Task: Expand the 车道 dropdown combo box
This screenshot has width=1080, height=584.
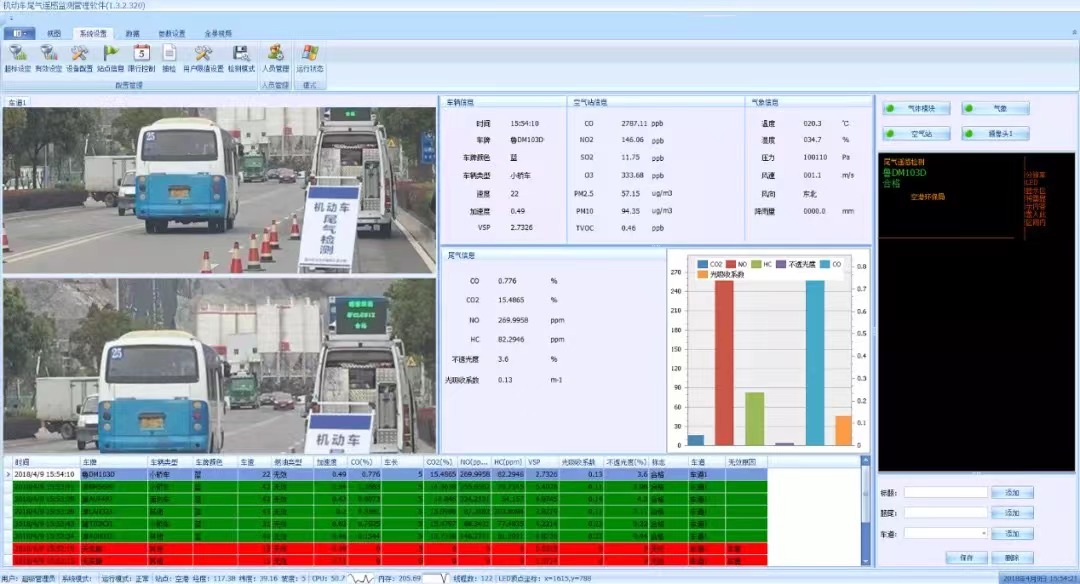Action: tap(946, 534)
